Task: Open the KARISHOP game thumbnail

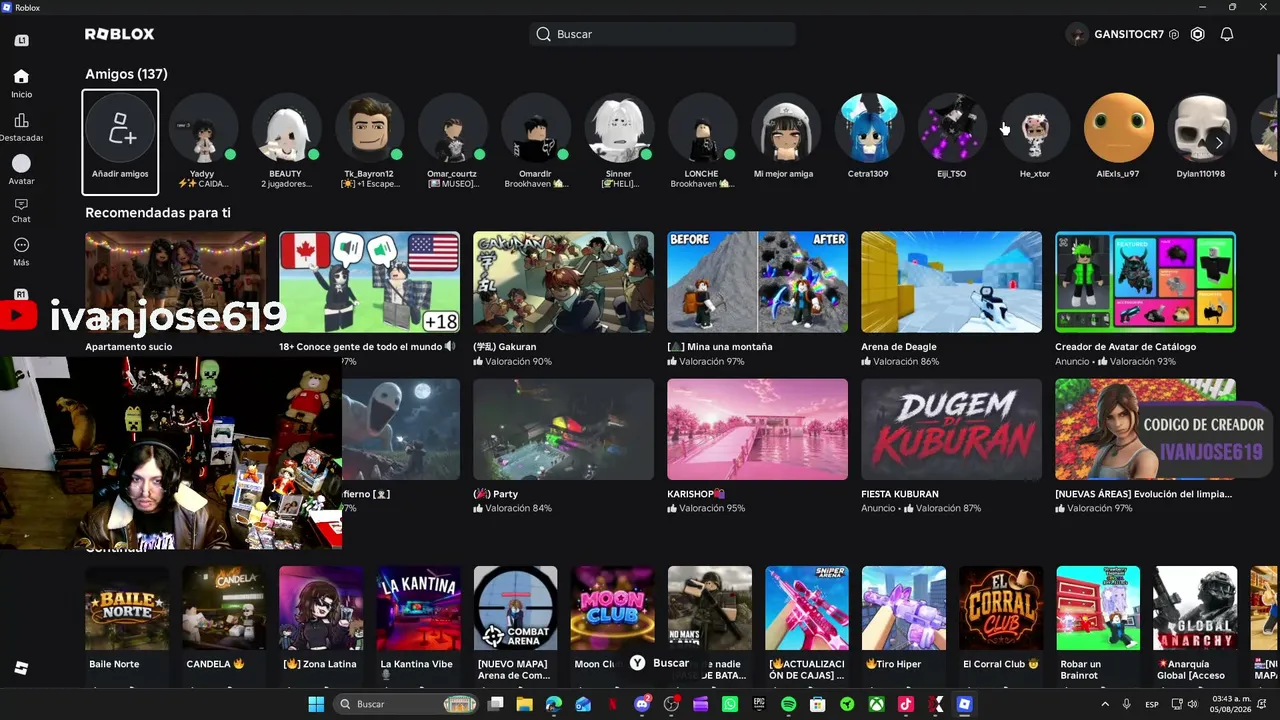Action: coord(757,429)
